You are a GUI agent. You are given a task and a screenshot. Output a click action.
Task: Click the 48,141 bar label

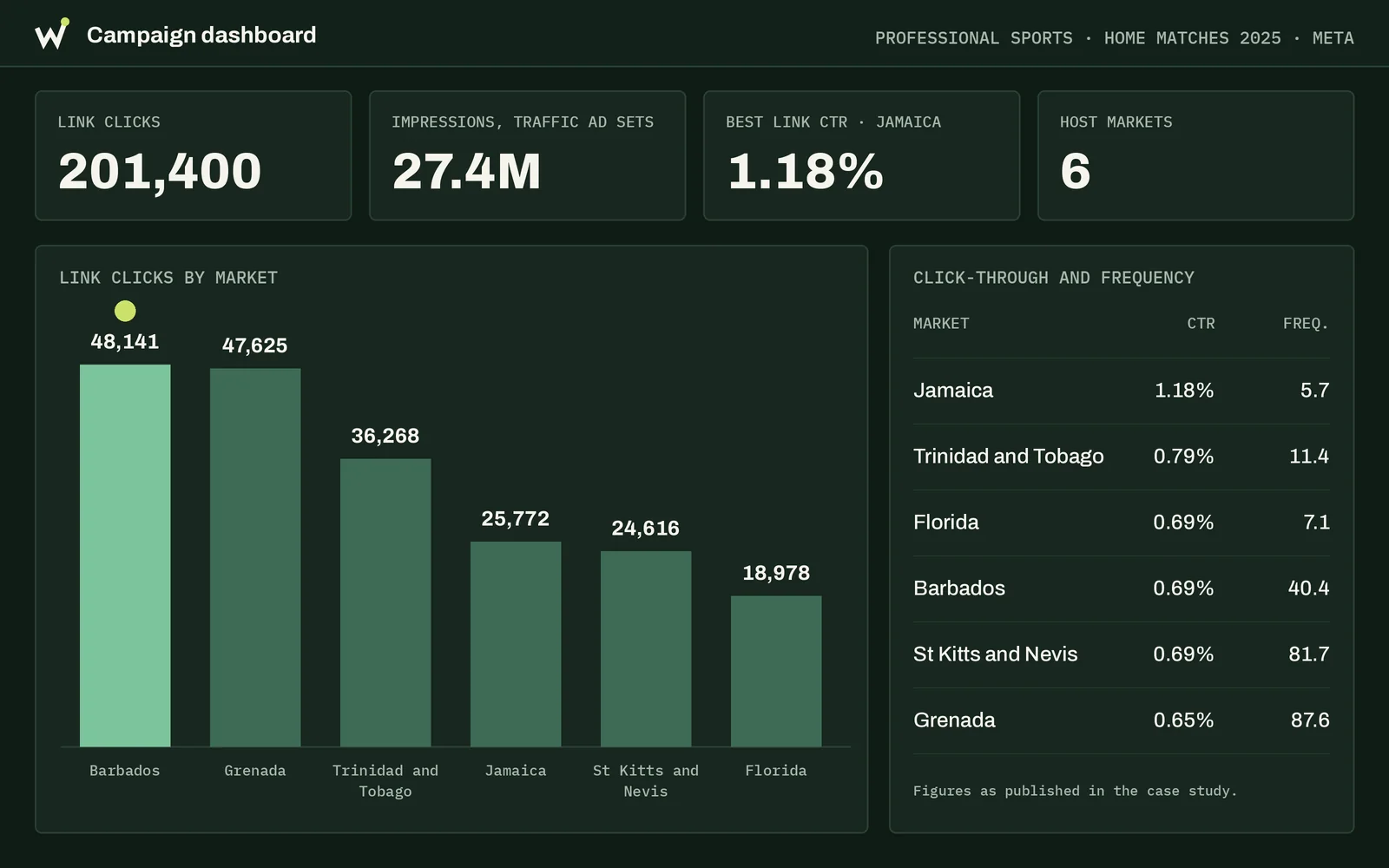click(x=125, y=341)
